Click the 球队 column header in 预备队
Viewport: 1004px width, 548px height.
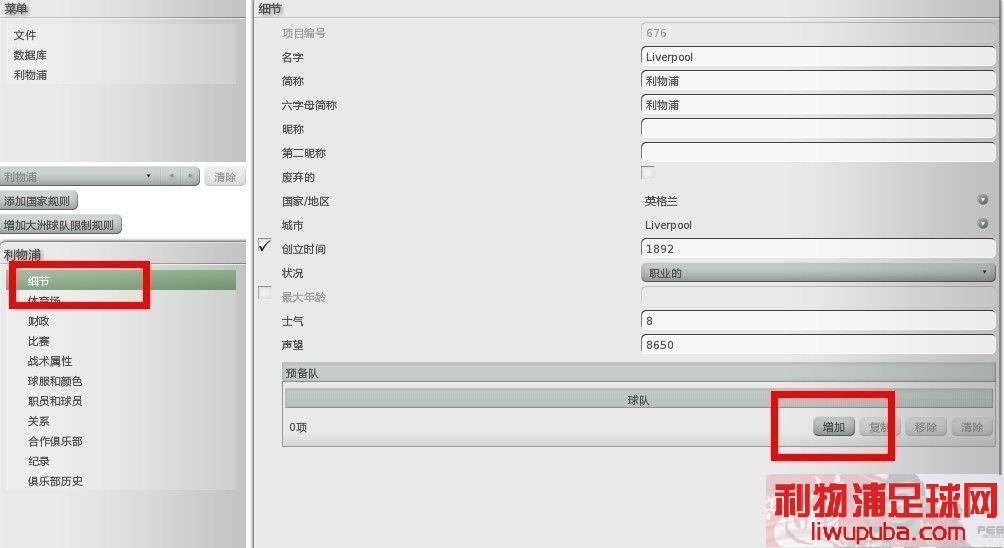pyautogui.click(x=638, y=399)
